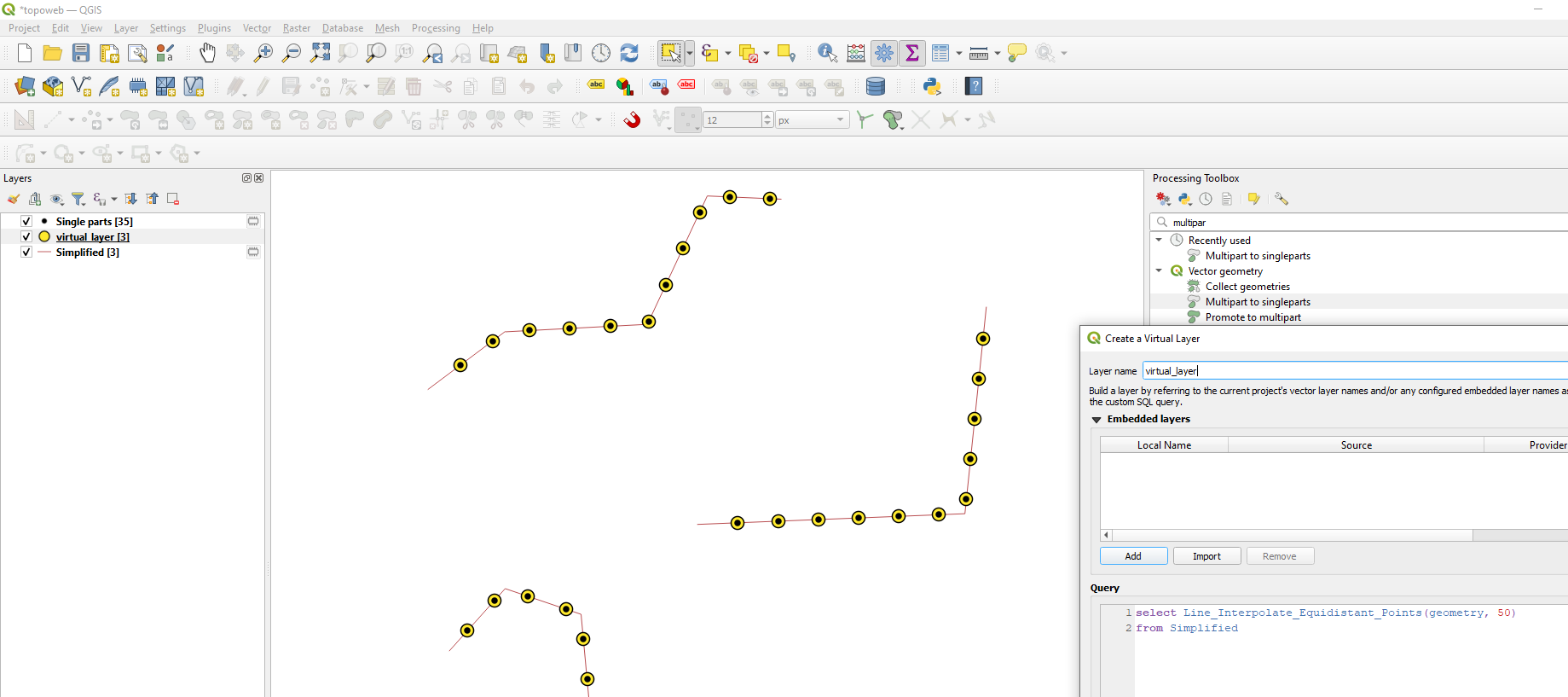Click Filter Legend funnel icon in Layers panel
The height and width of the screenshot is (697, 1568).
coord(78,199)
